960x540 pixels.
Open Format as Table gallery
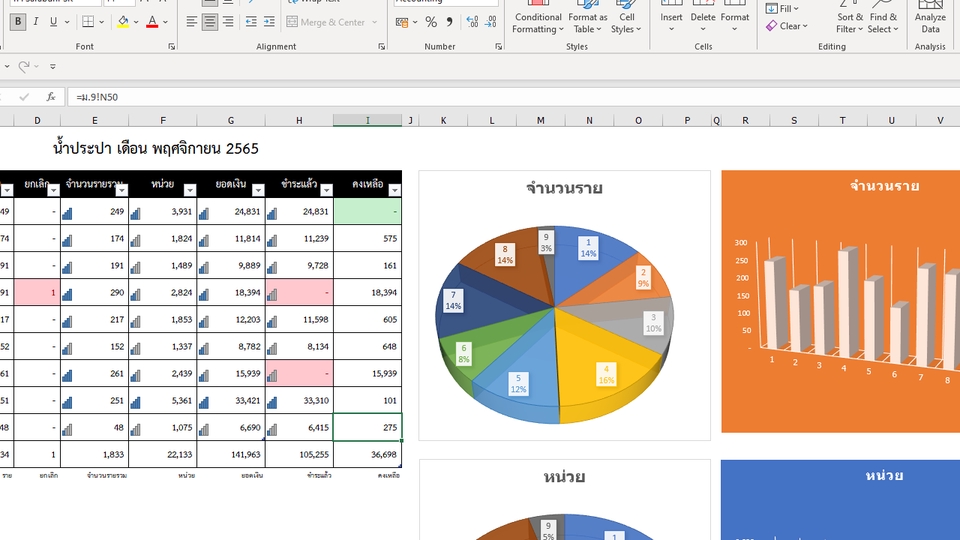click(588, 17)
